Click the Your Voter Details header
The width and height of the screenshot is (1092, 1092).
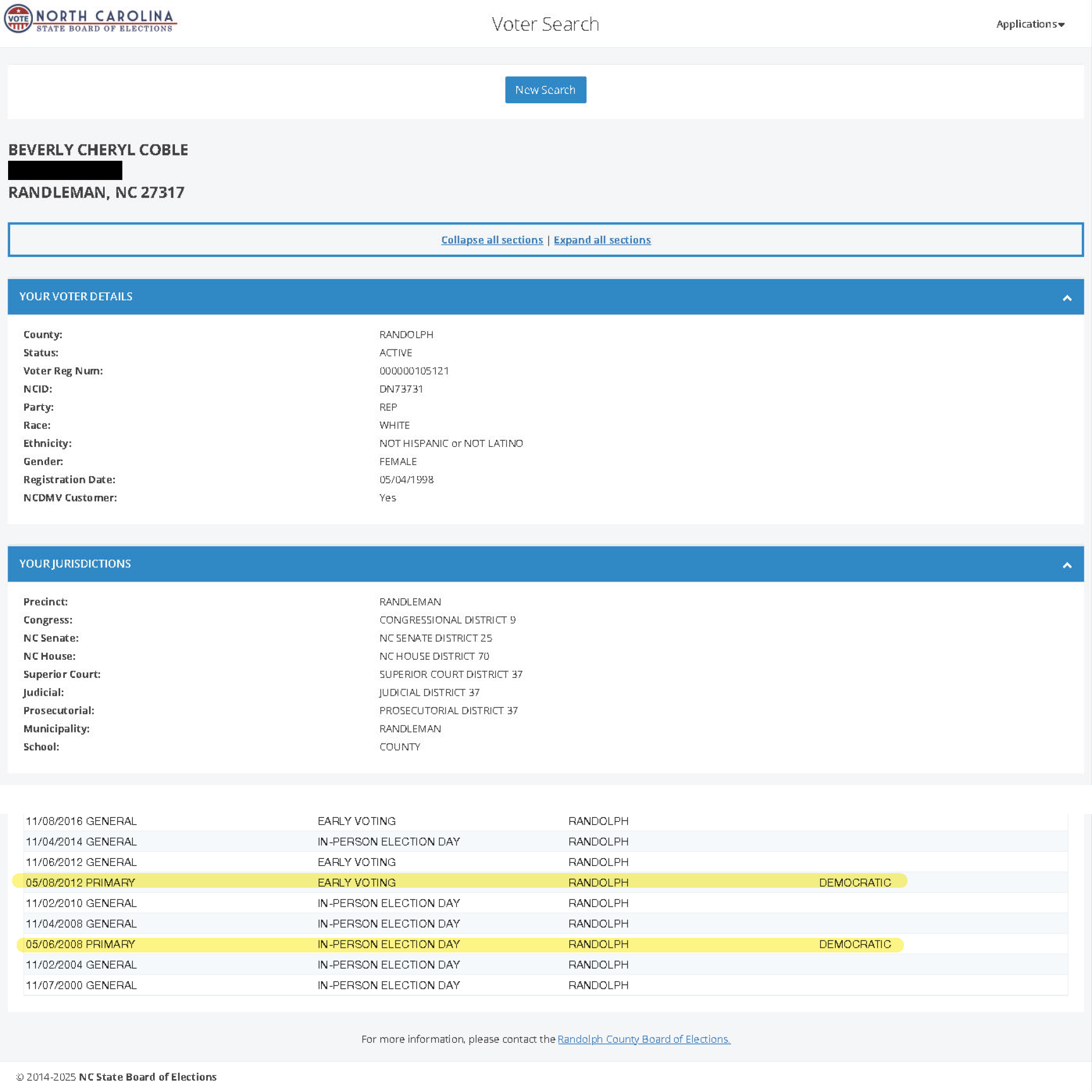[76, 297]
